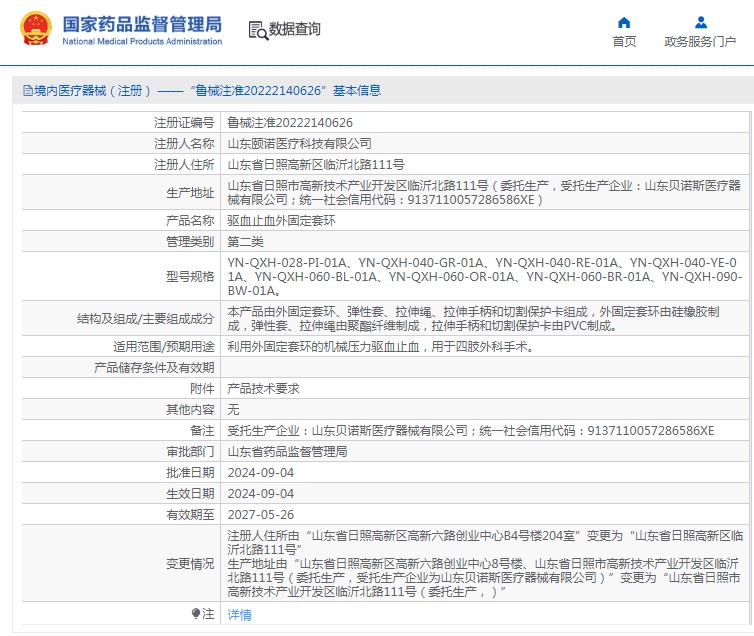Image resolution: width=754 pixels, height=636 pixels.
Task: Click product name 驱血止血外固定套环
Action: click(x=281, y=221)
